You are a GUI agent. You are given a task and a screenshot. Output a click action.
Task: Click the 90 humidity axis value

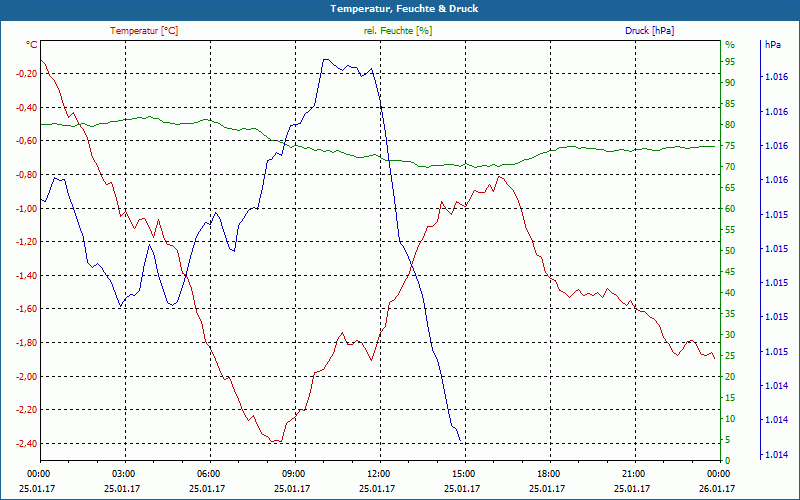pyautogui.click(x=730, y=83)
